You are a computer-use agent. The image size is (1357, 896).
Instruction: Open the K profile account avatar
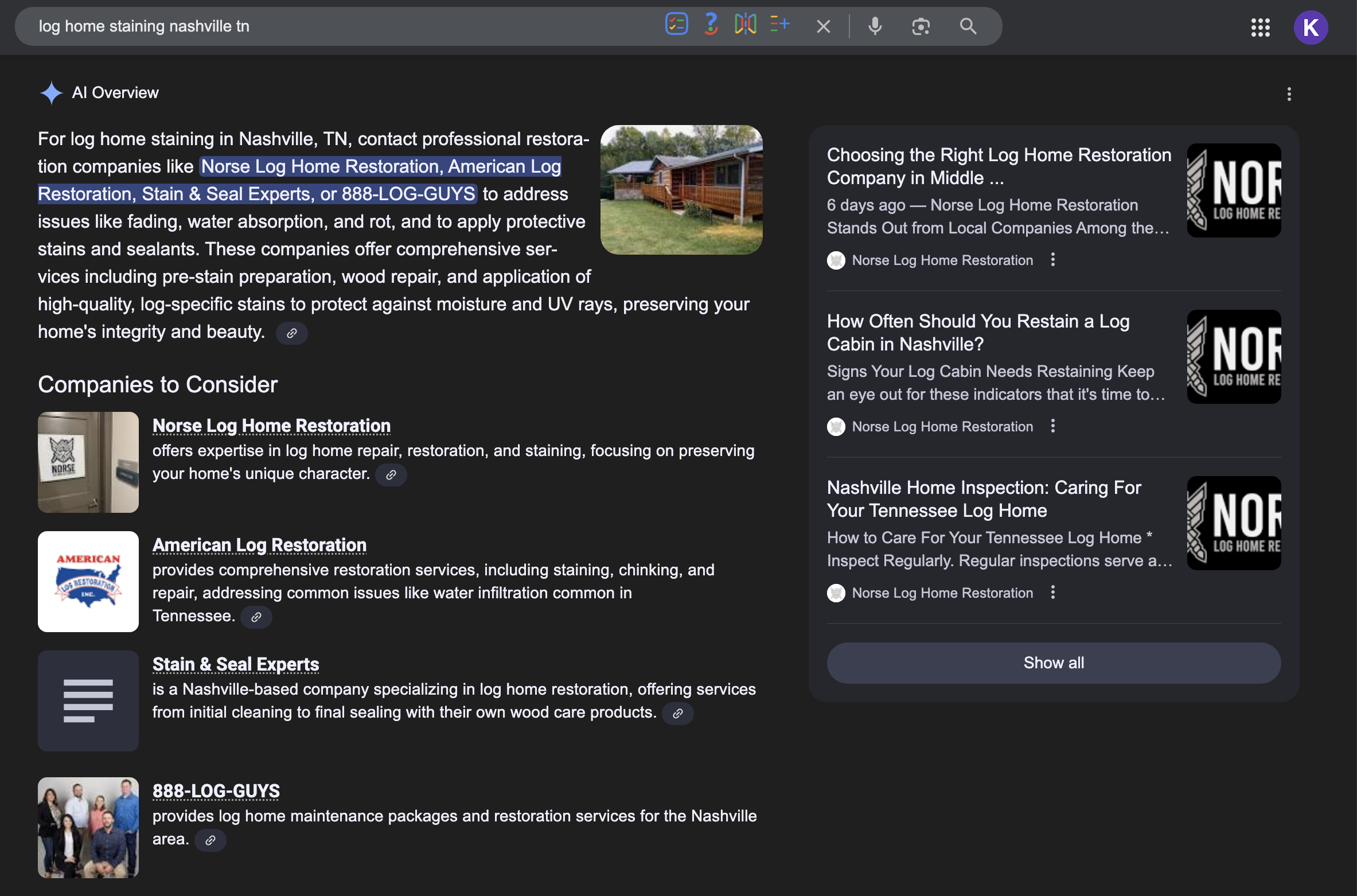1311,27
